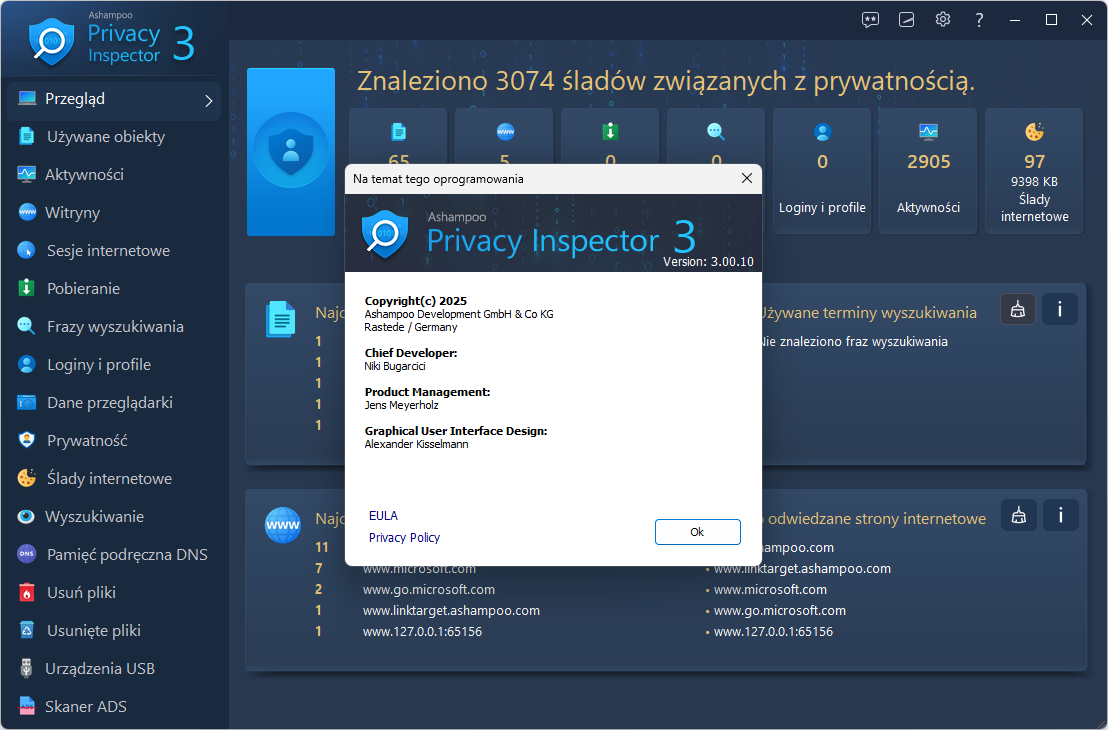The width and height of the screenshot is (1108, 730).
Task: Click the Usunięte pliki recycle icon
Action: pyautogui.click(x=26, y=630)
